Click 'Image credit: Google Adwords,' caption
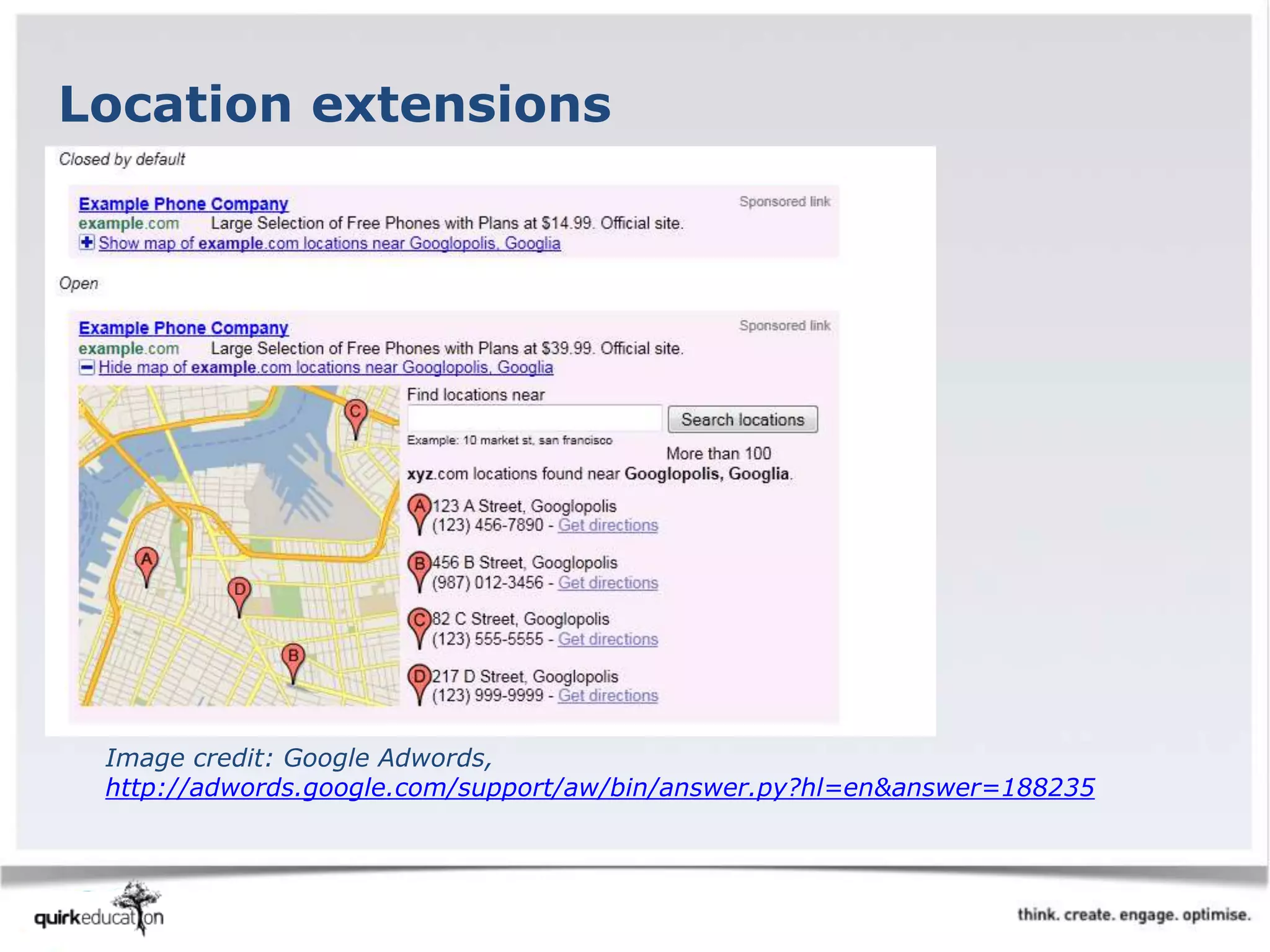Screen dimensions: 1270x952 point(299,758)
